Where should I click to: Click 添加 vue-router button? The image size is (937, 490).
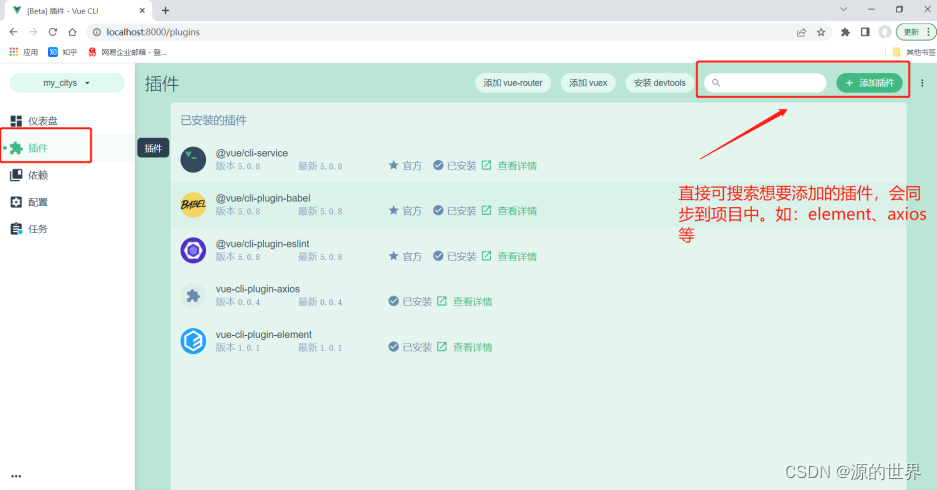(x=513, y=83)
